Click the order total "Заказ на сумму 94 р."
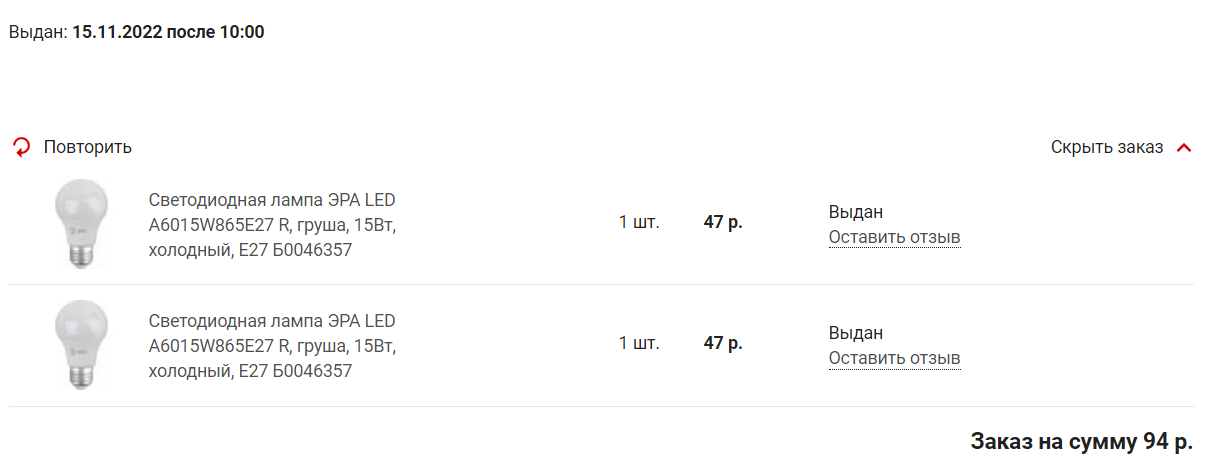 (1082, 441)
